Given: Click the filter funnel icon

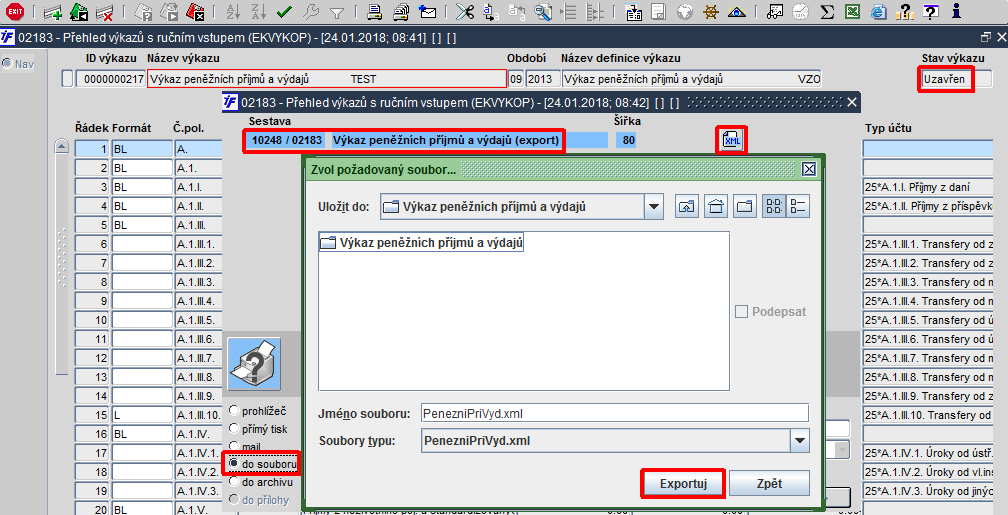Looking at the screenshot, I should [336, 12].
